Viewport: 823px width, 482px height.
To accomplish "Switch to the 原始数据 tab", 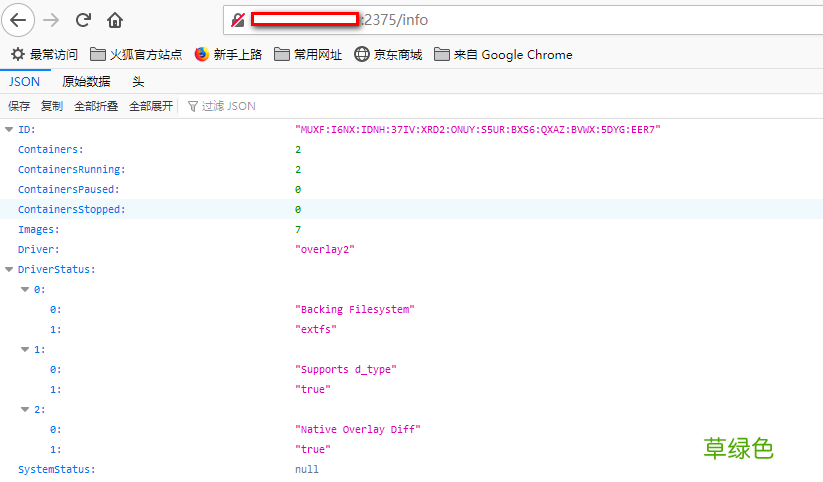I will tap(86, 82).
